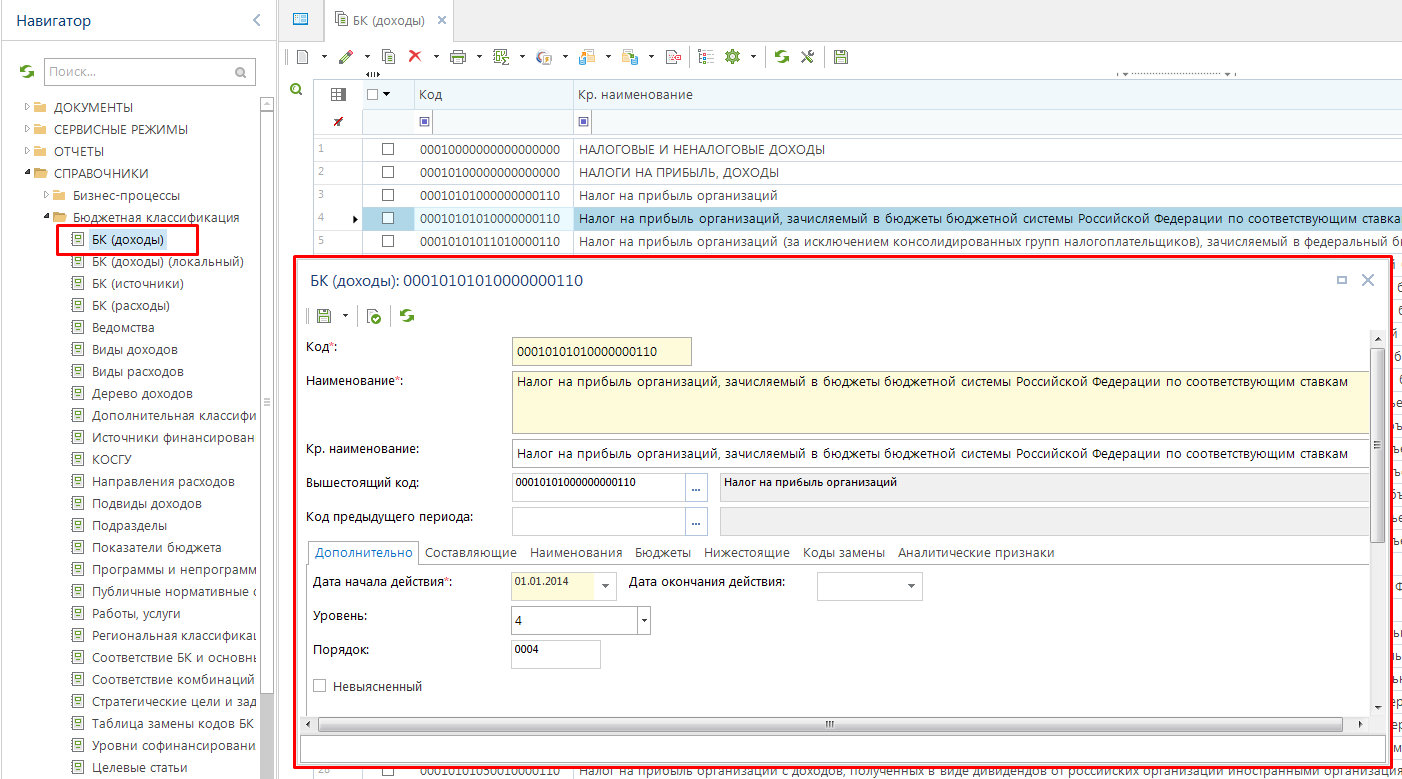Expand the СЕРВИСНЫЕ РЕЖИМЫ folder

coord(28,129)
